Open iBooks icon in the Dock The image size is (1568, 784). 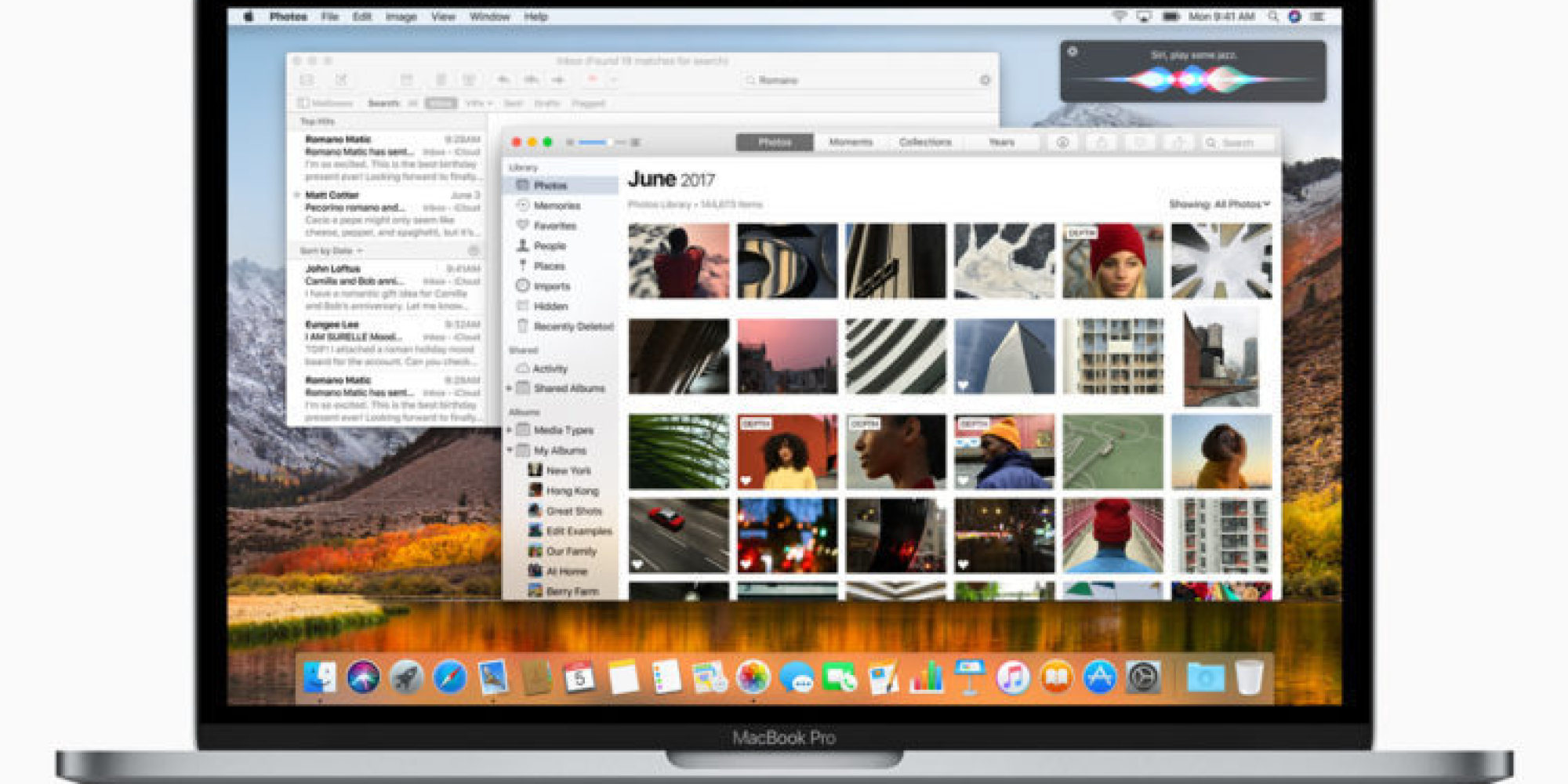(x=1057, y=678)
